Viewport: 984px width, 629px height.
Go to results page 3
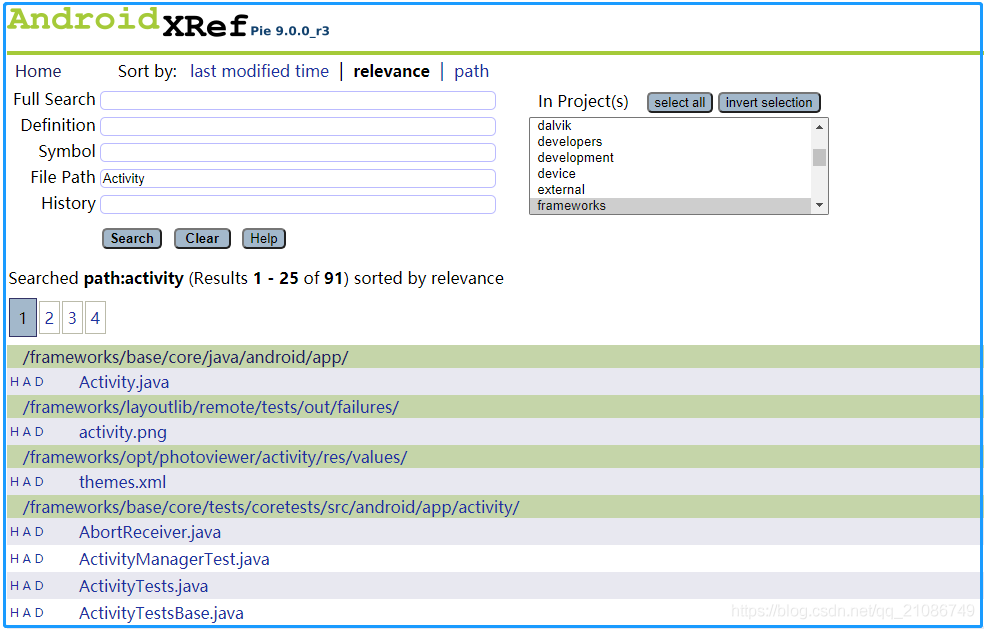(72, 318)
